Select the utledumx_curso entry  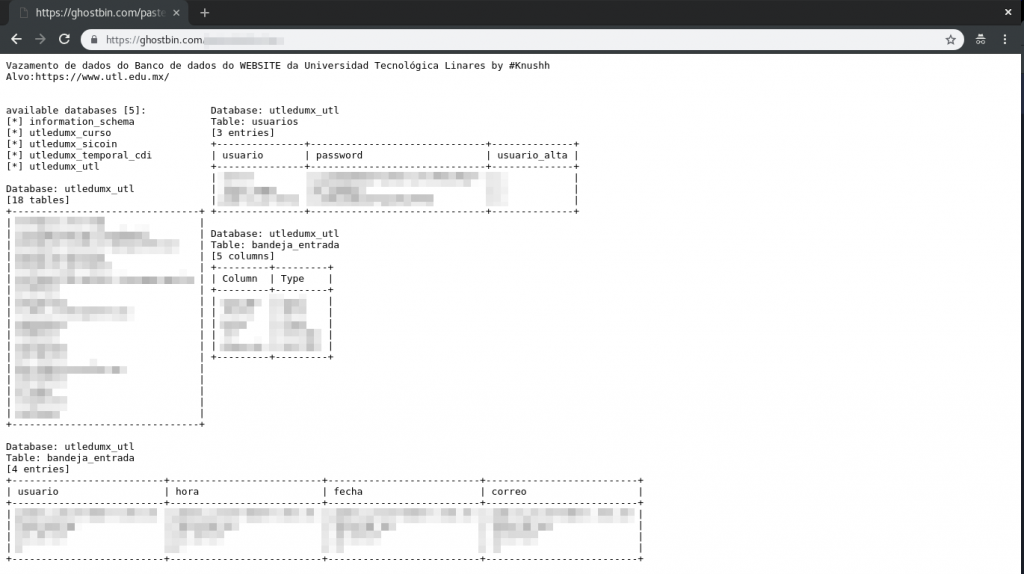pos(70,133)
